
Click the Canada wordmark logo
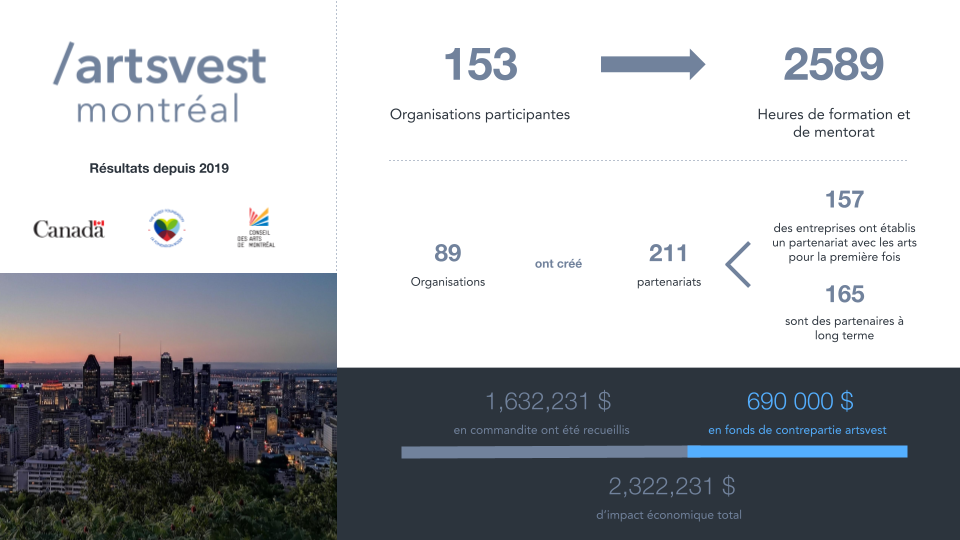68,229
